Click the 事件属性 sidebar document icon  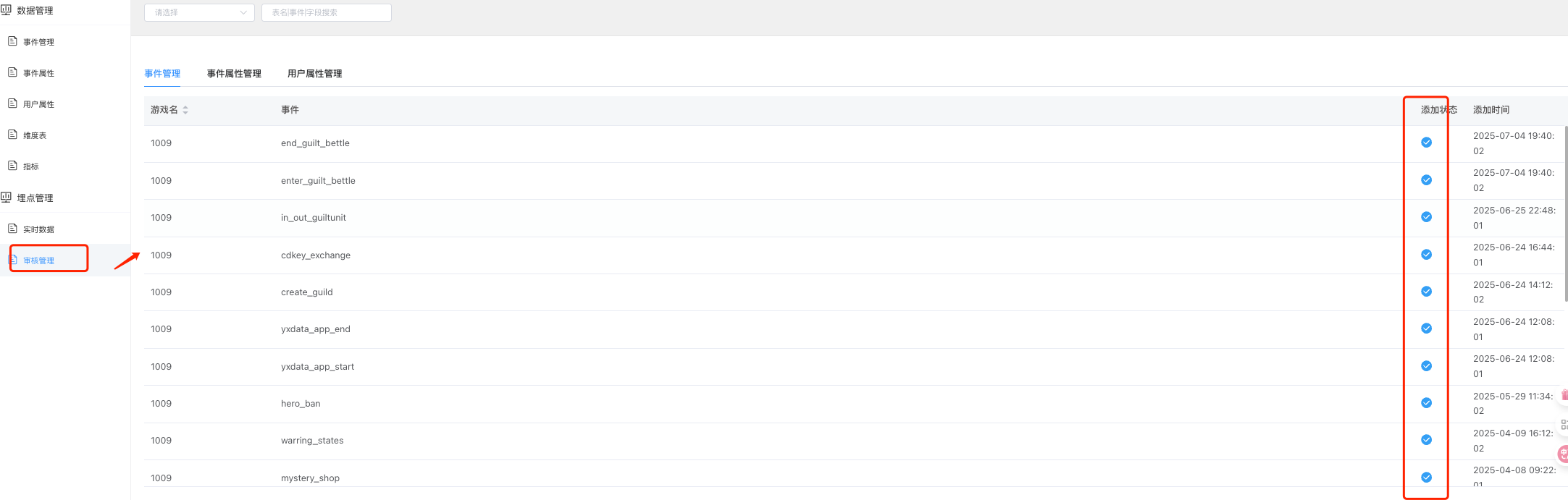coord(12,72)
